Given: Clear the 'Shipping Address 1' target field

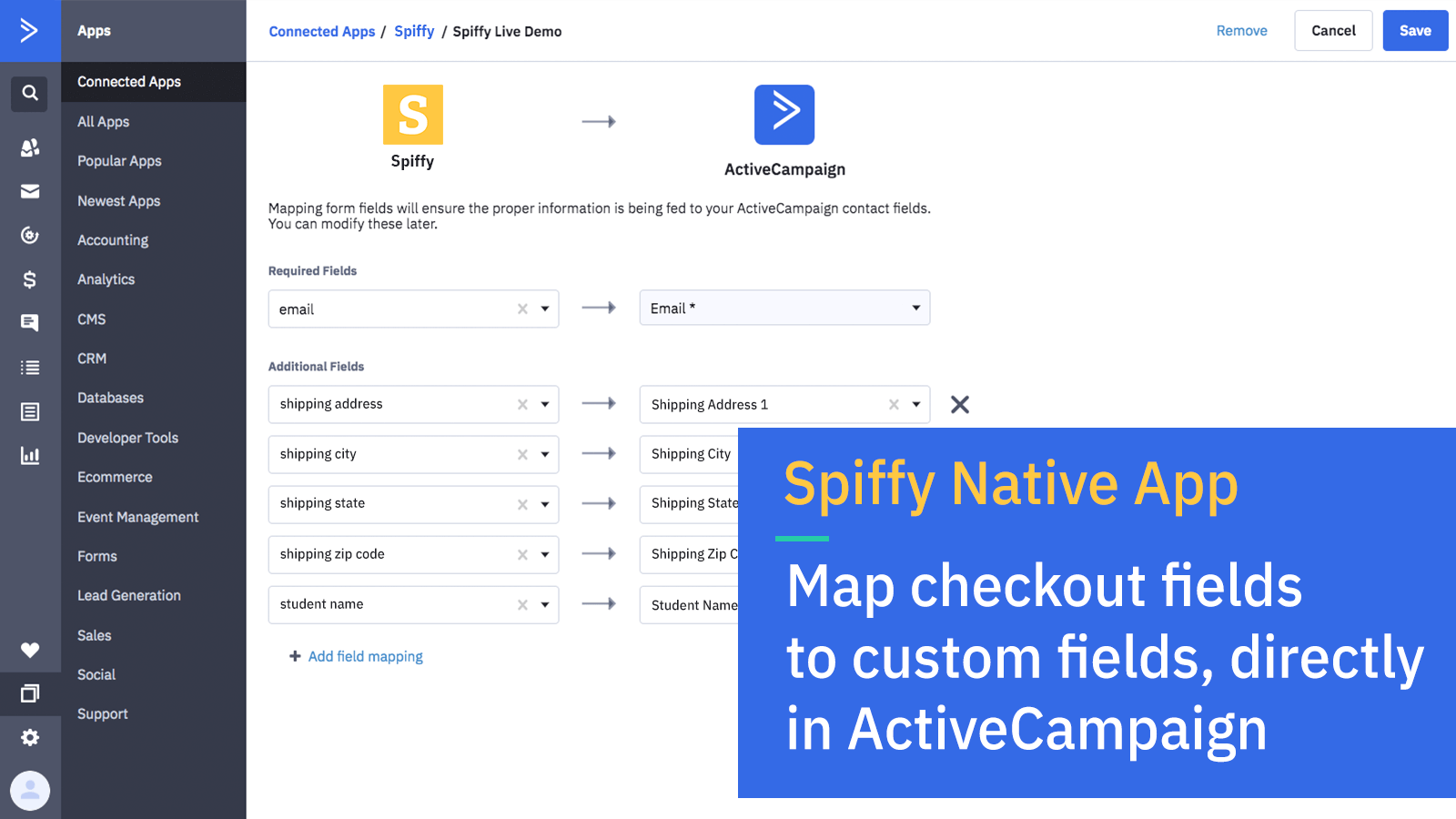Looking at the screenshot, I should pos(894,405).
